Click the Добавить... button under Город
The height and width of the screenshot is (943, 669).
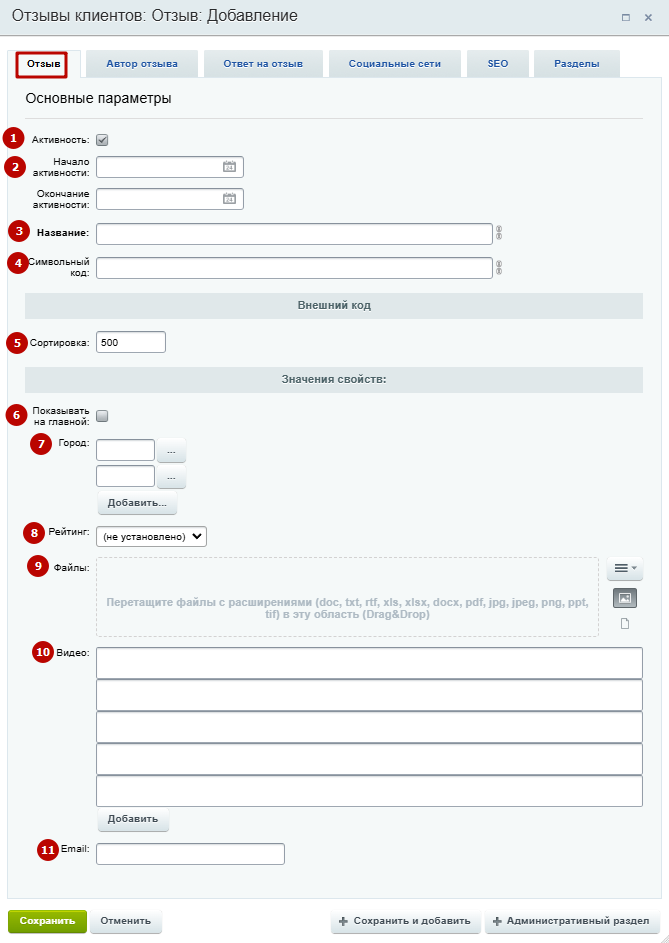(137, 503)
